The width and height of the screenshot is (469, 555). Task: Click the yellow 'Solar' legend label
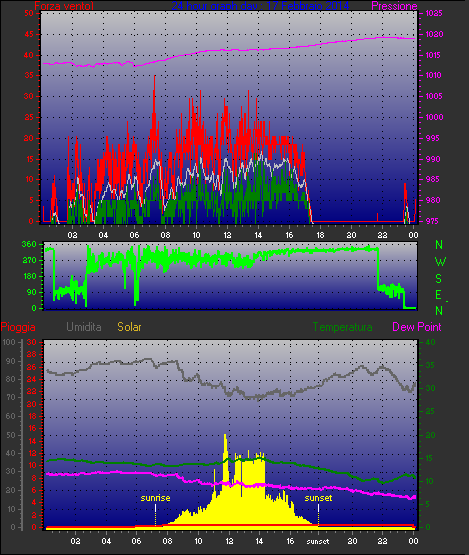(x=129, y=327)
